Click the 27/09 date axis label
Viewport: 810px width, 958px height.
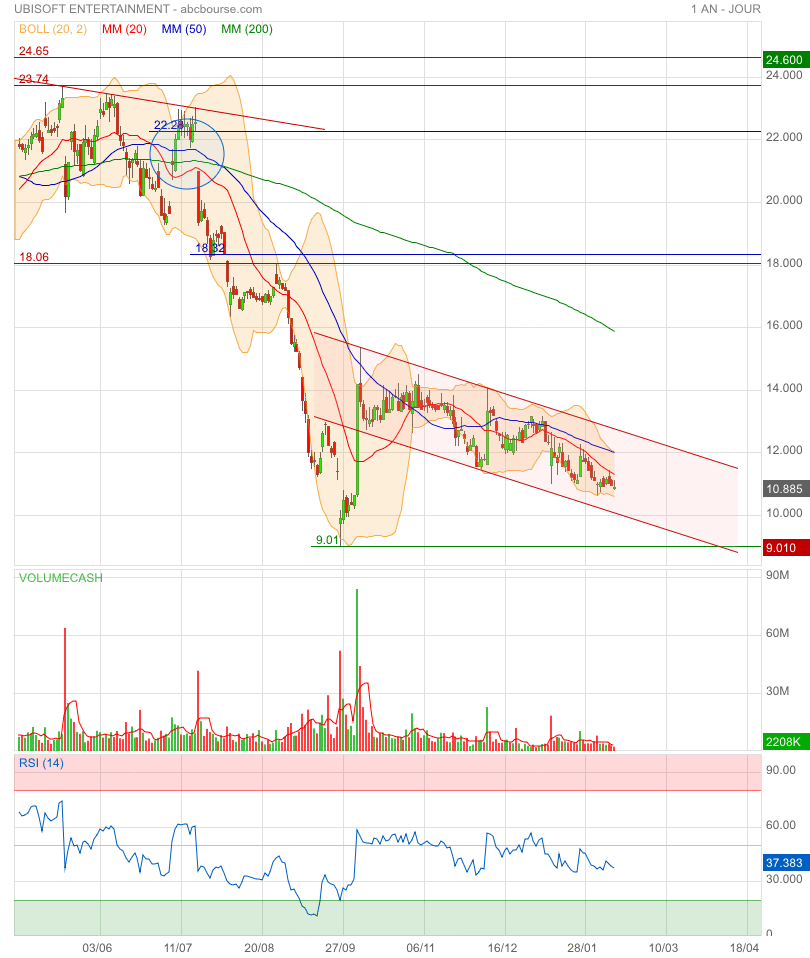[x=340, y=948]
